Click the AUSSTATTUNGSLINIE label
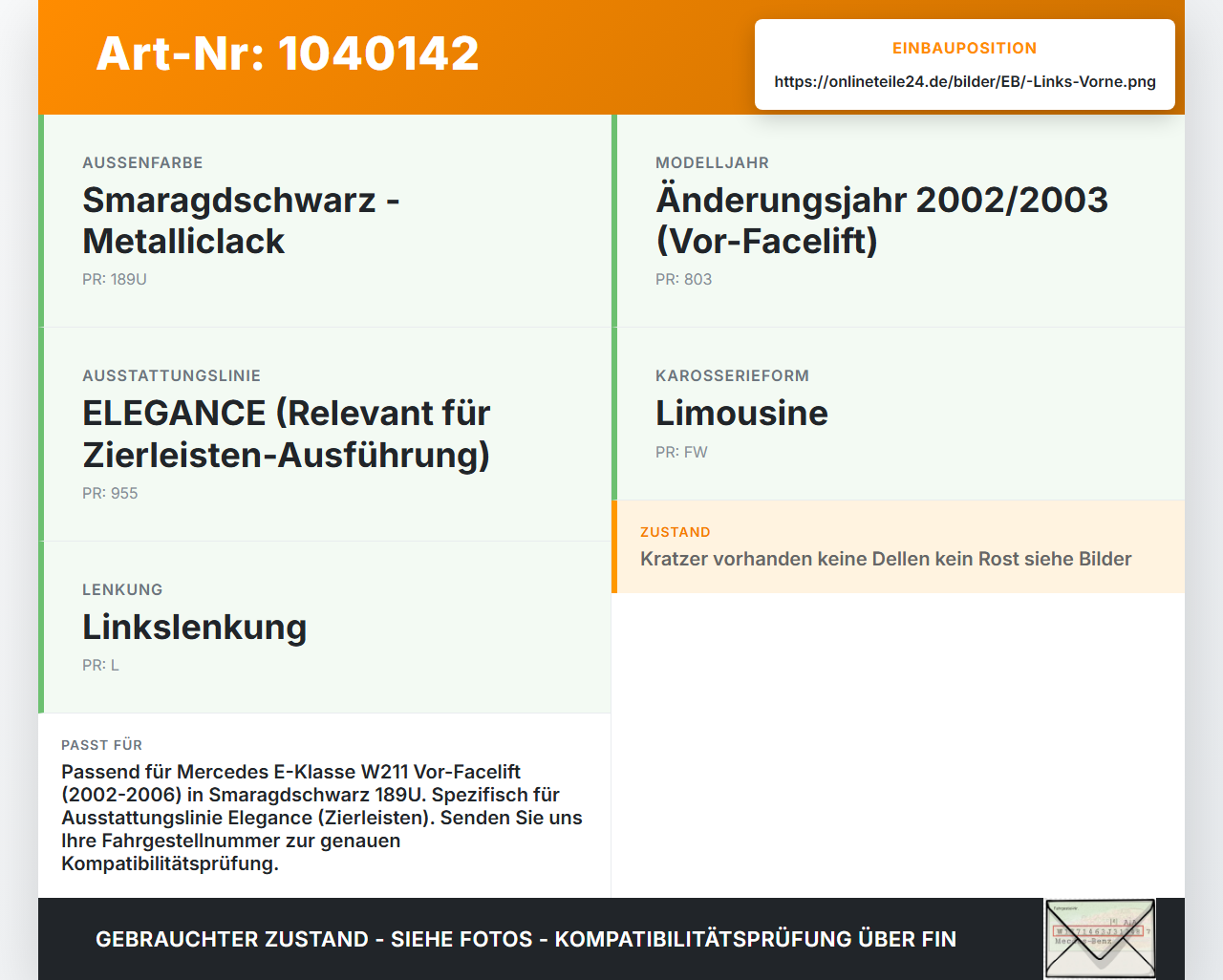 [171, 375]
